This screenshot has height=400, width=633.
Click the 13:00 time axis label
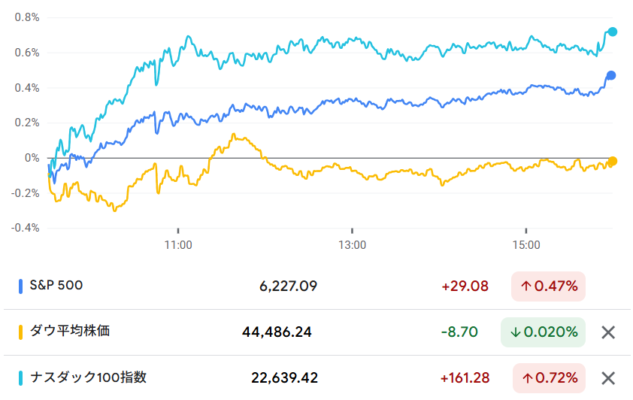tap(352, 245)
